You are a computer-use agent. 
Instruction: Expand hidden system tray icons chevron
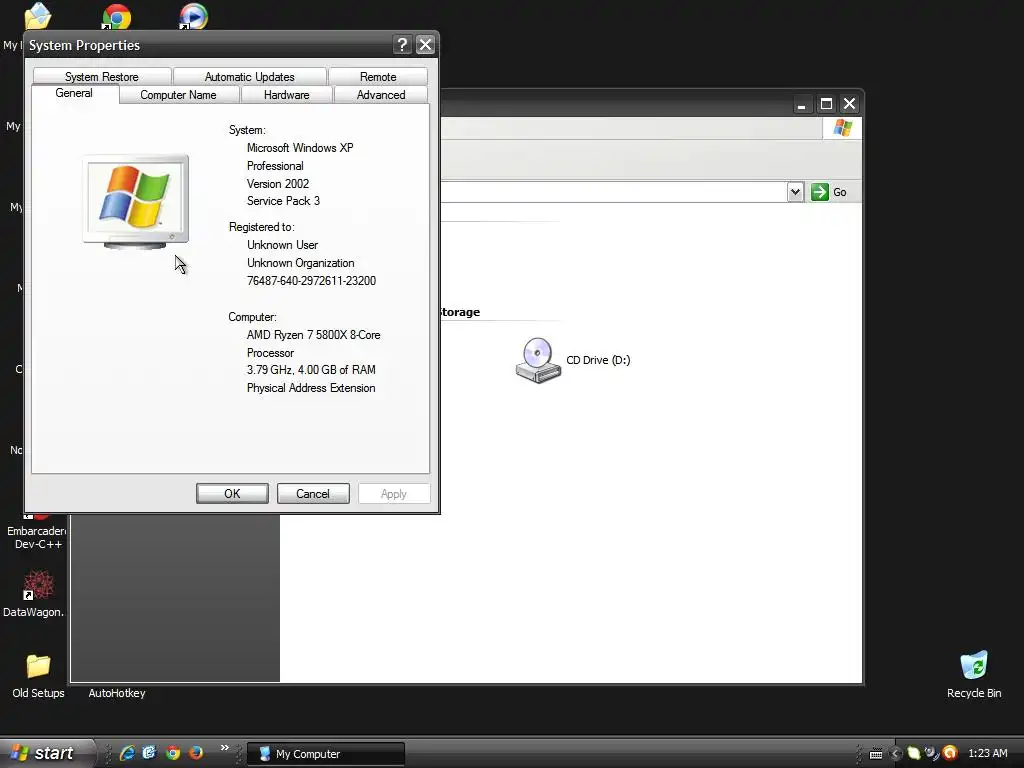point(896,754)
